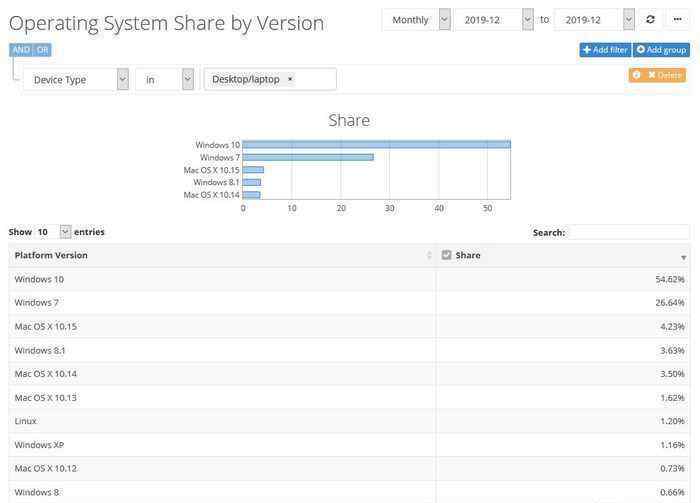Click the 54.62% share value
700x503 pixels.
(x=670, y=279)
